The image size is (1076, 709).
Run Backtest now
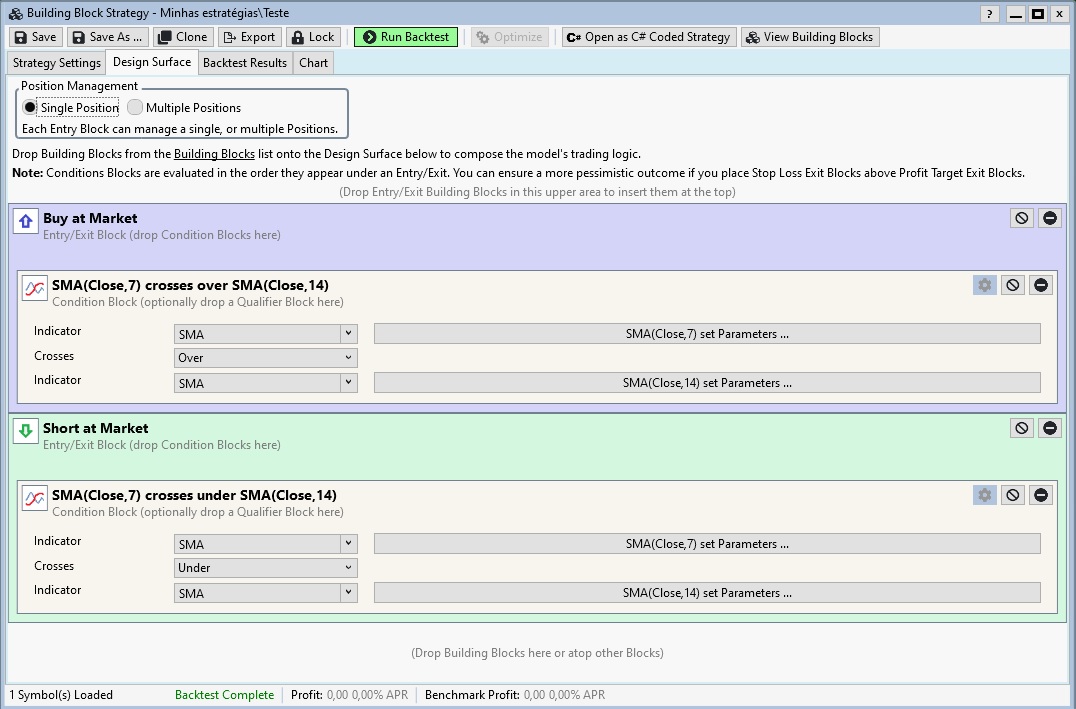pos(406,37)
